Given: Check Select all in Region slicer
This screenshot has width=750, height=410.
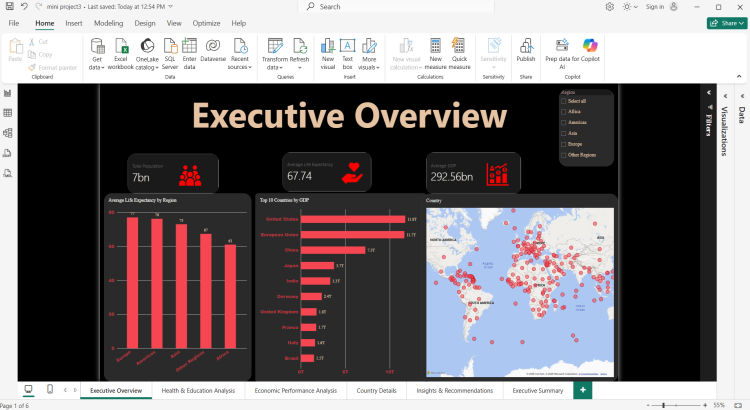Looking at the screenshot, I should 563,101.
